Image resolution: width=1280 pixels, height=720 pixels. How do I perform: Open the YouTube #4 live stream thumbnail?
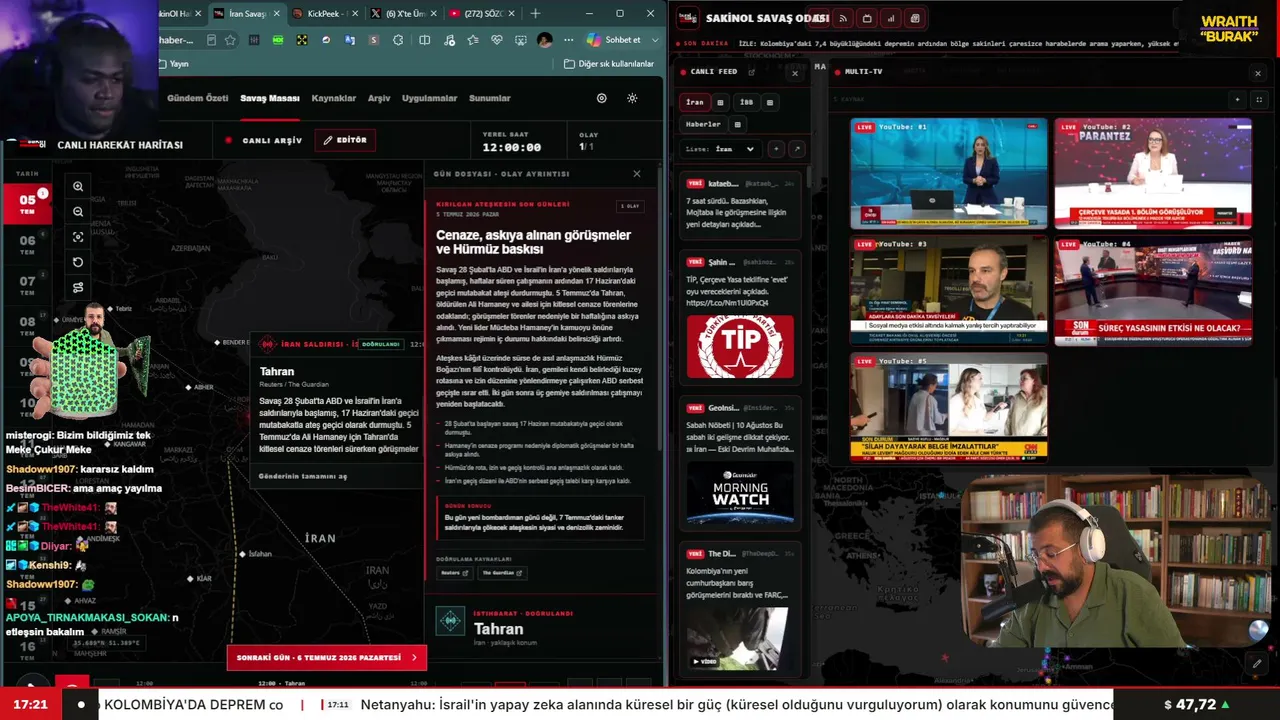[x=1153, y=290]
